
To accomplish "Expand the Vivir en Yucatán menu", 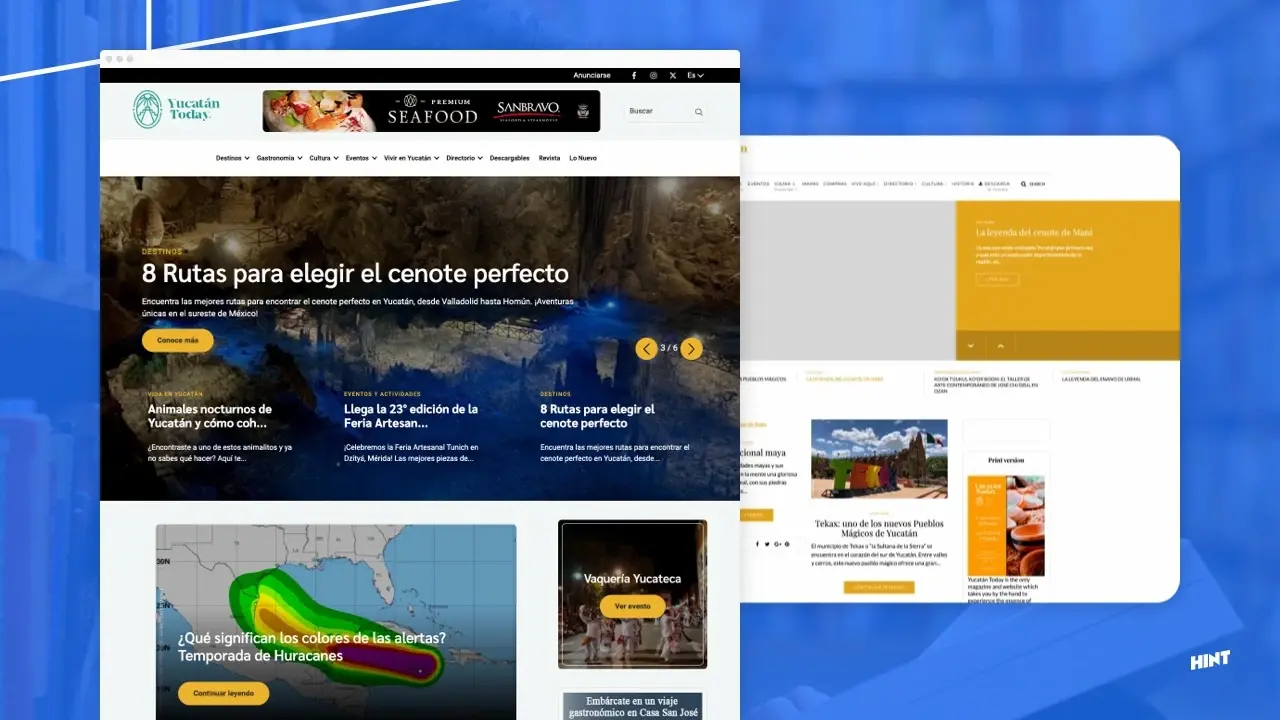I will tap(411, 158).
